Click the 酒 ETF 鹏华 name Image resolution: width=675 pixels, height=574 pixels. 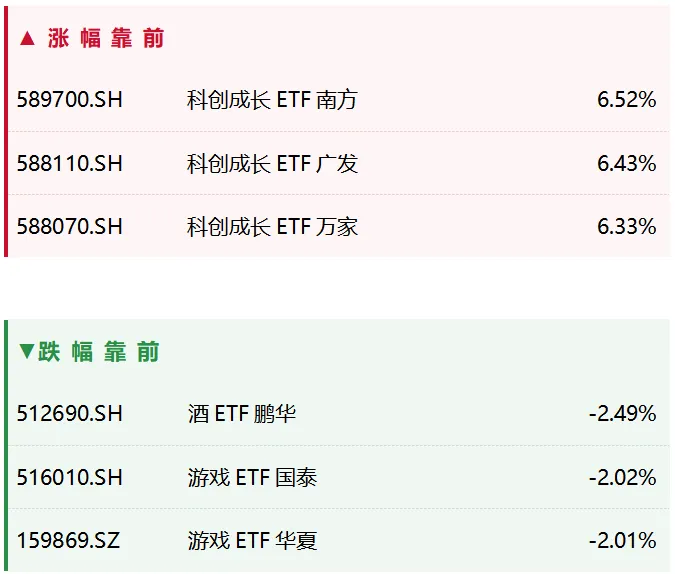pos(242,413)
